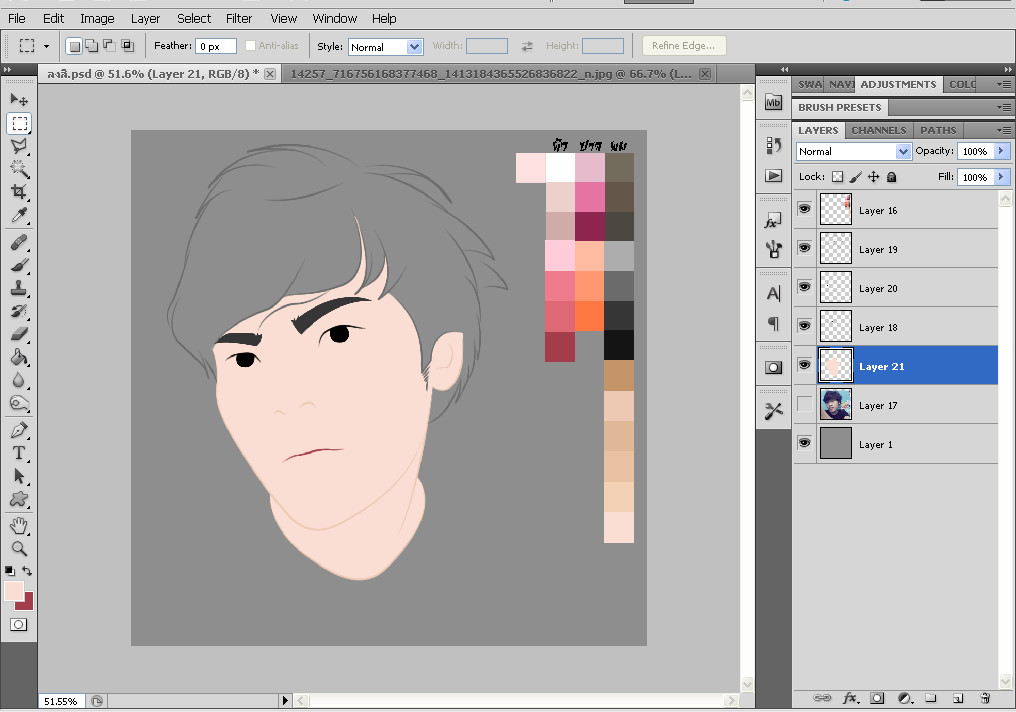The image size is (1016, 712).
Task: Select the Type tool
Action: point(19,453)
